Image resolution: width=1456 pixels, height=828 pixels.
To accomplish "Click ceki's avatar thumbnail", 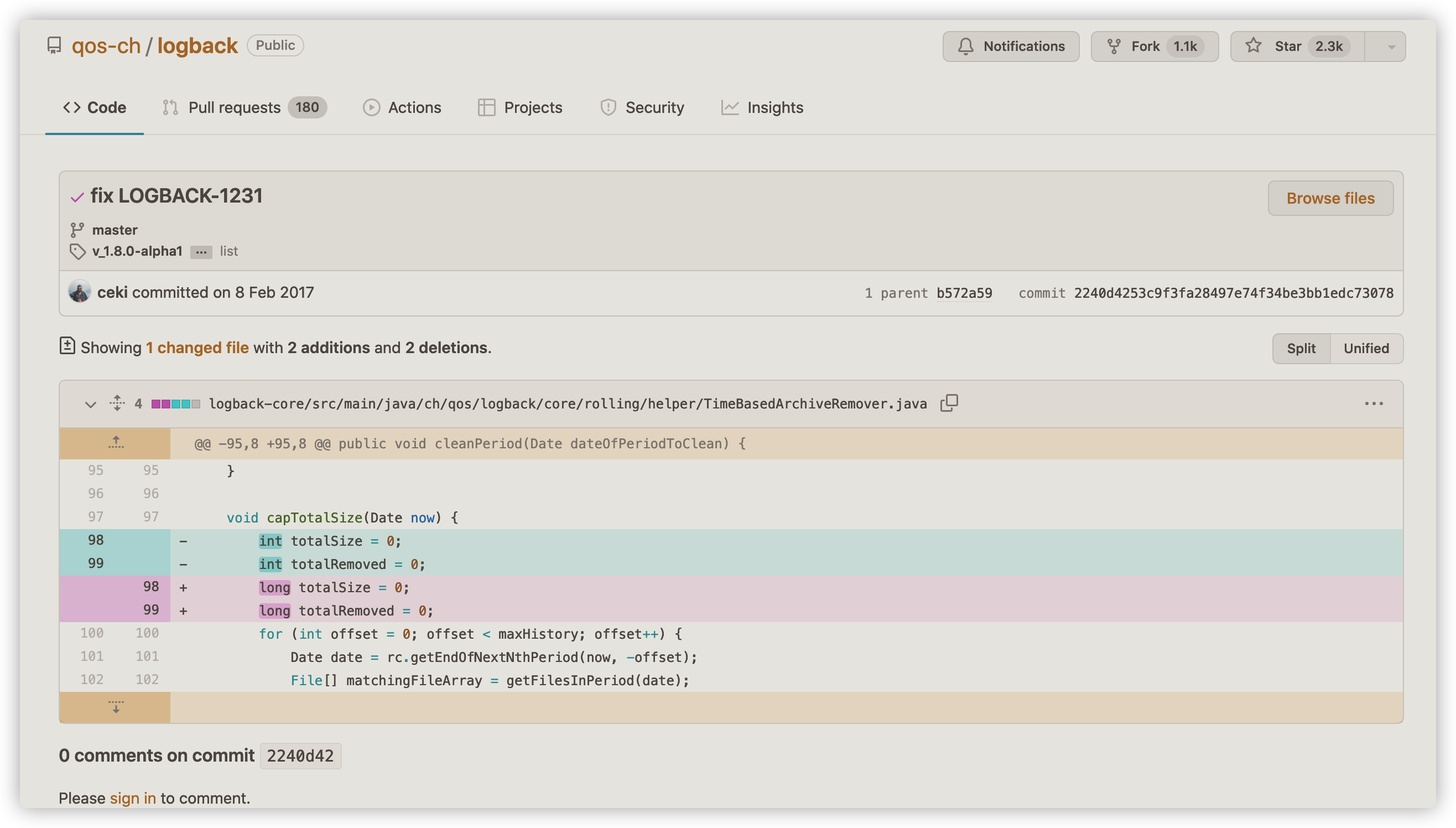I will (x=80, y=292).
